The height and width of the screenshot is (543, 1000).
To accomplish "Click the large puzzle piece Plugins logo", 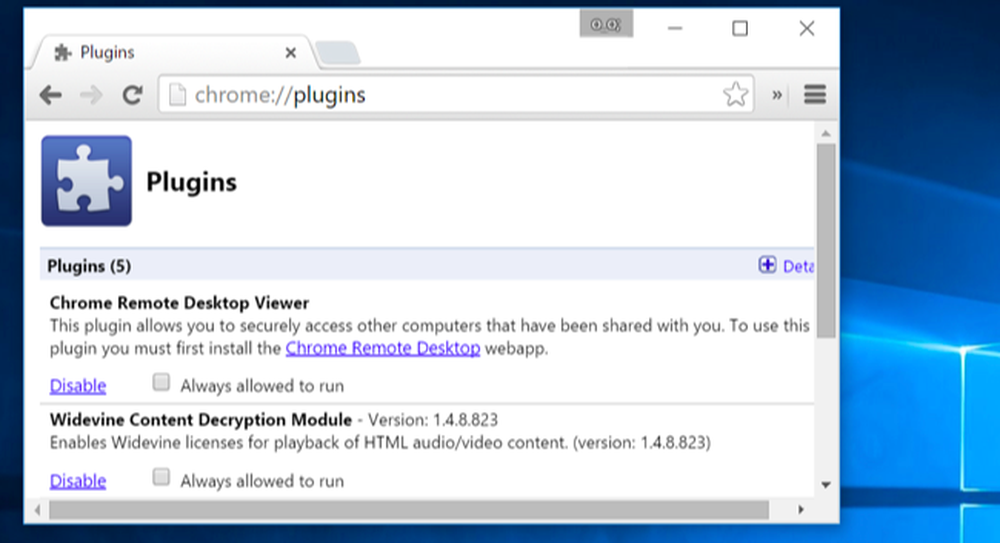I will pyautogui.click(x=87, y=181).
